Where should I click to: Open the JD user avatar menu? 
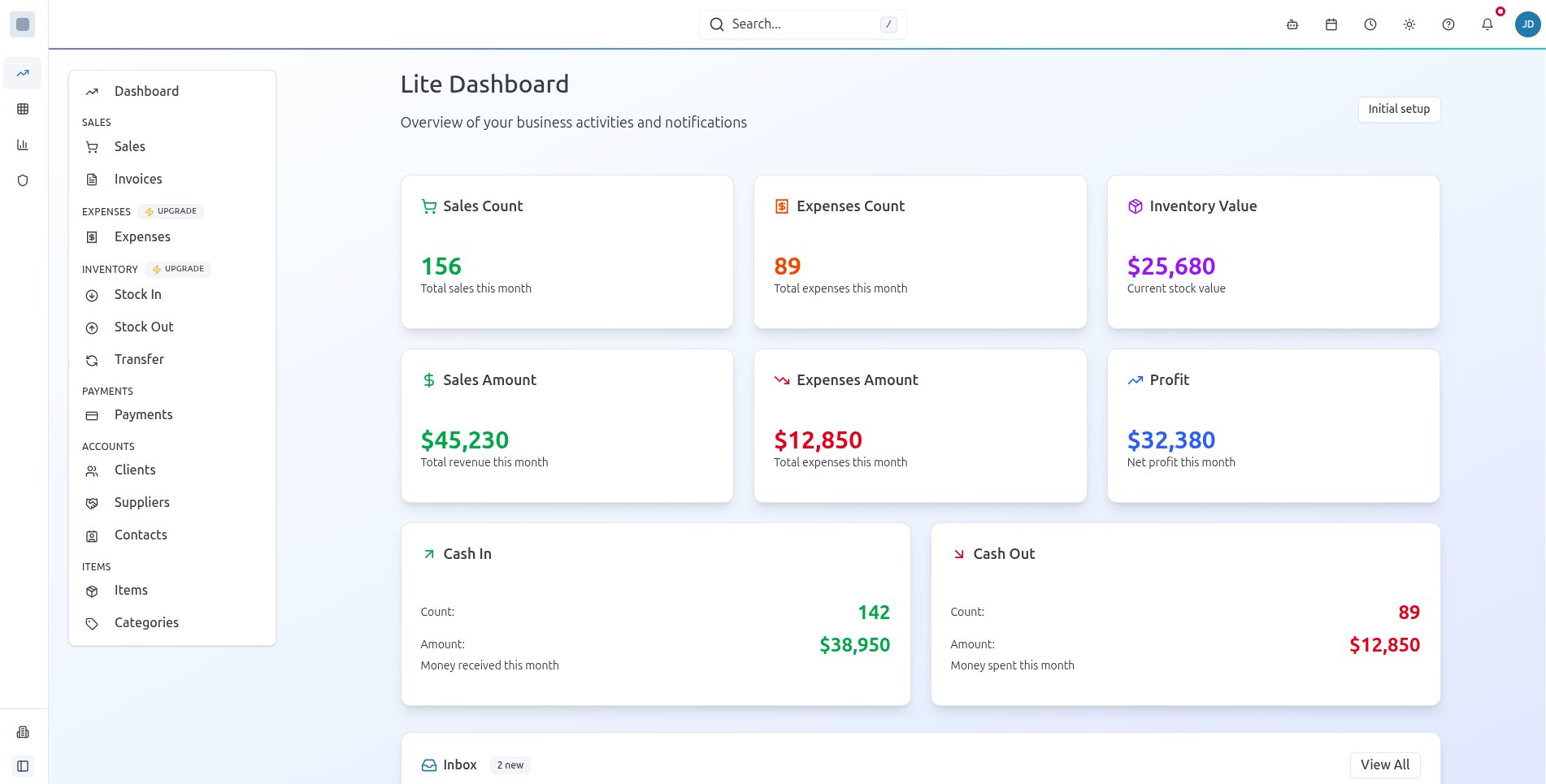(x=1528, y=24)
